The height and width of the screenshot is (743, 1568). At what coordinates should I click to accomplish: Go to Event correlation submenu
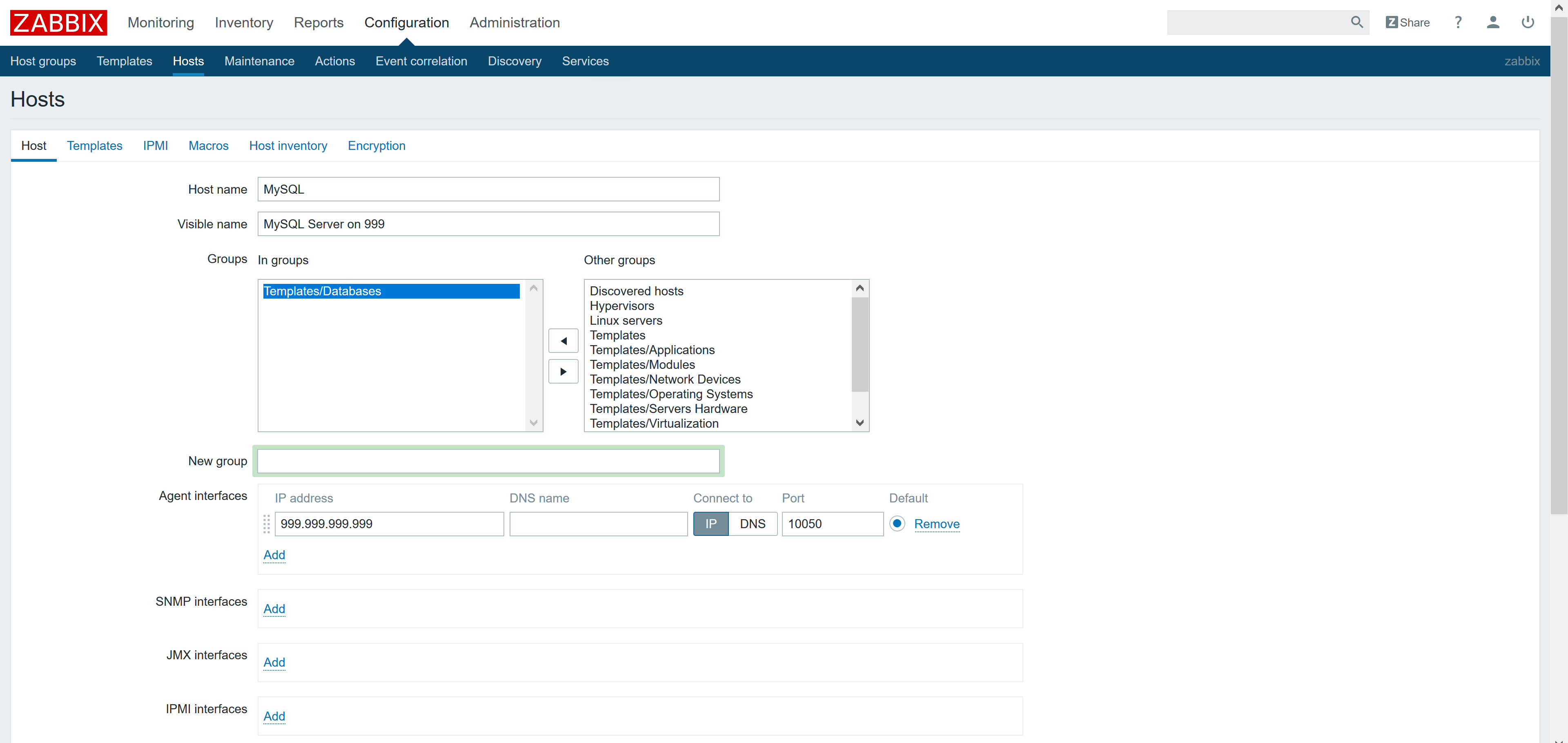click(x=421, y=61)
